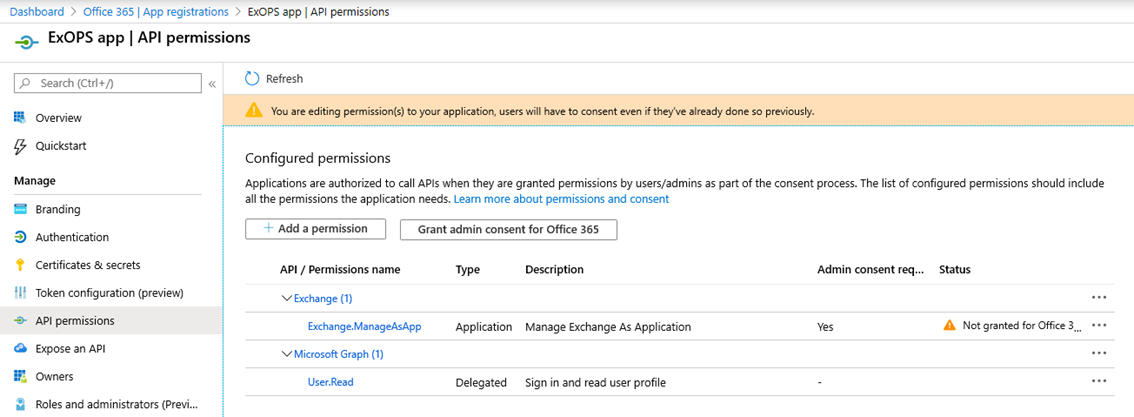Open Token configuration (preview)
1134x417 pixels.
click(x=111, y=293)
